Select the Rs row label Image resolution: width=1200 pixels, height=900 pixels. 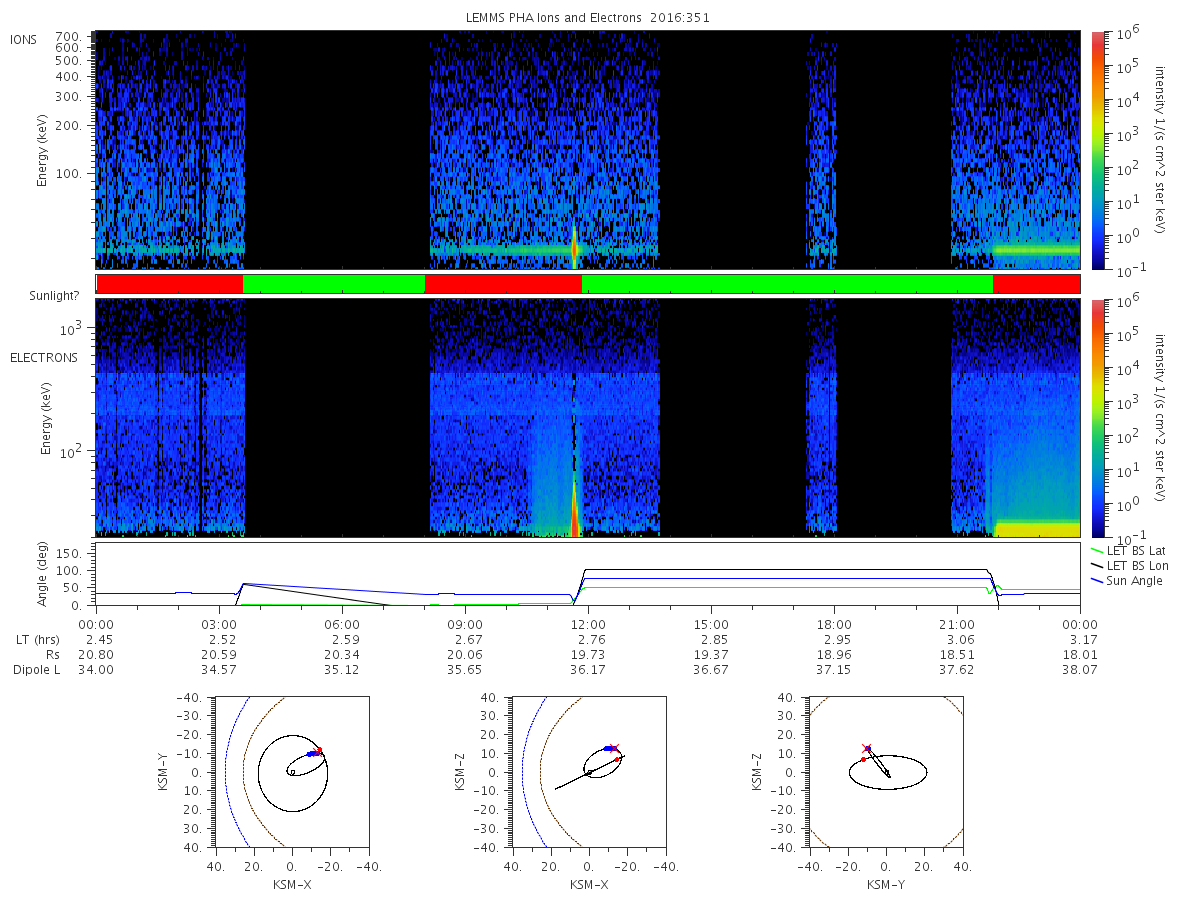tap(53, 655)
